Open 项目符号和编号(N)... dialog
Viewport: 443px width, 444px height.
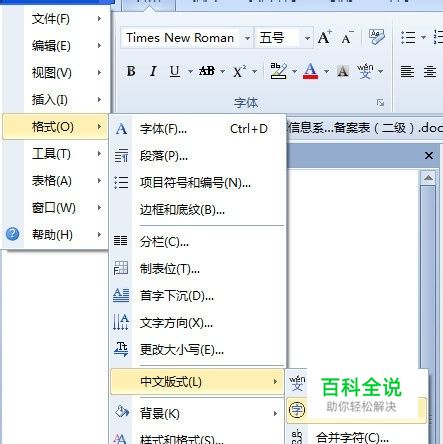198,183
